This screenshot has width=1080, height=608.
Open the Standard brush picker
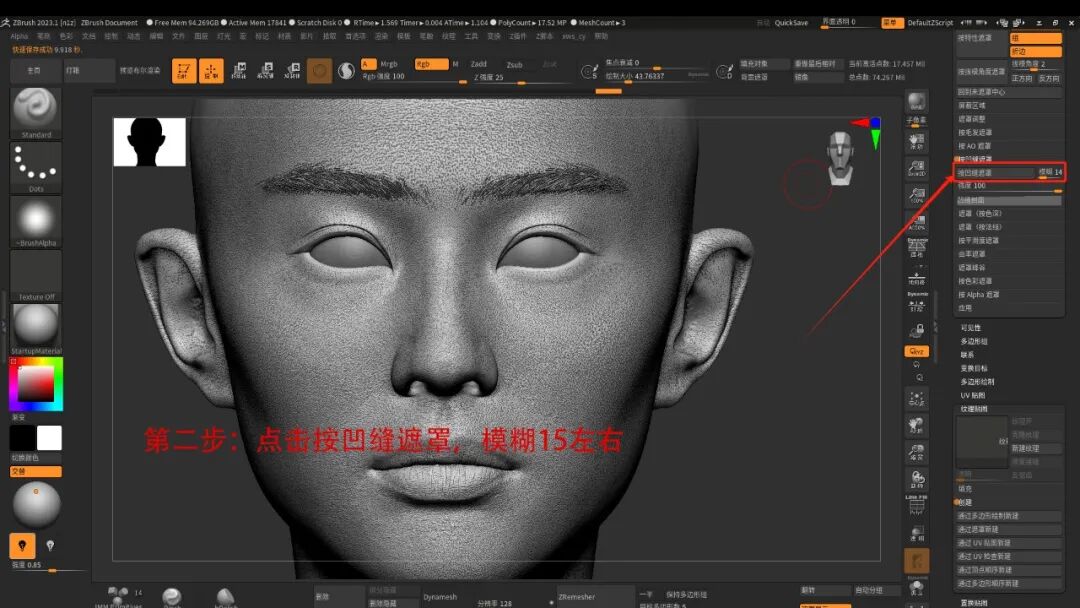pos(36,113)
